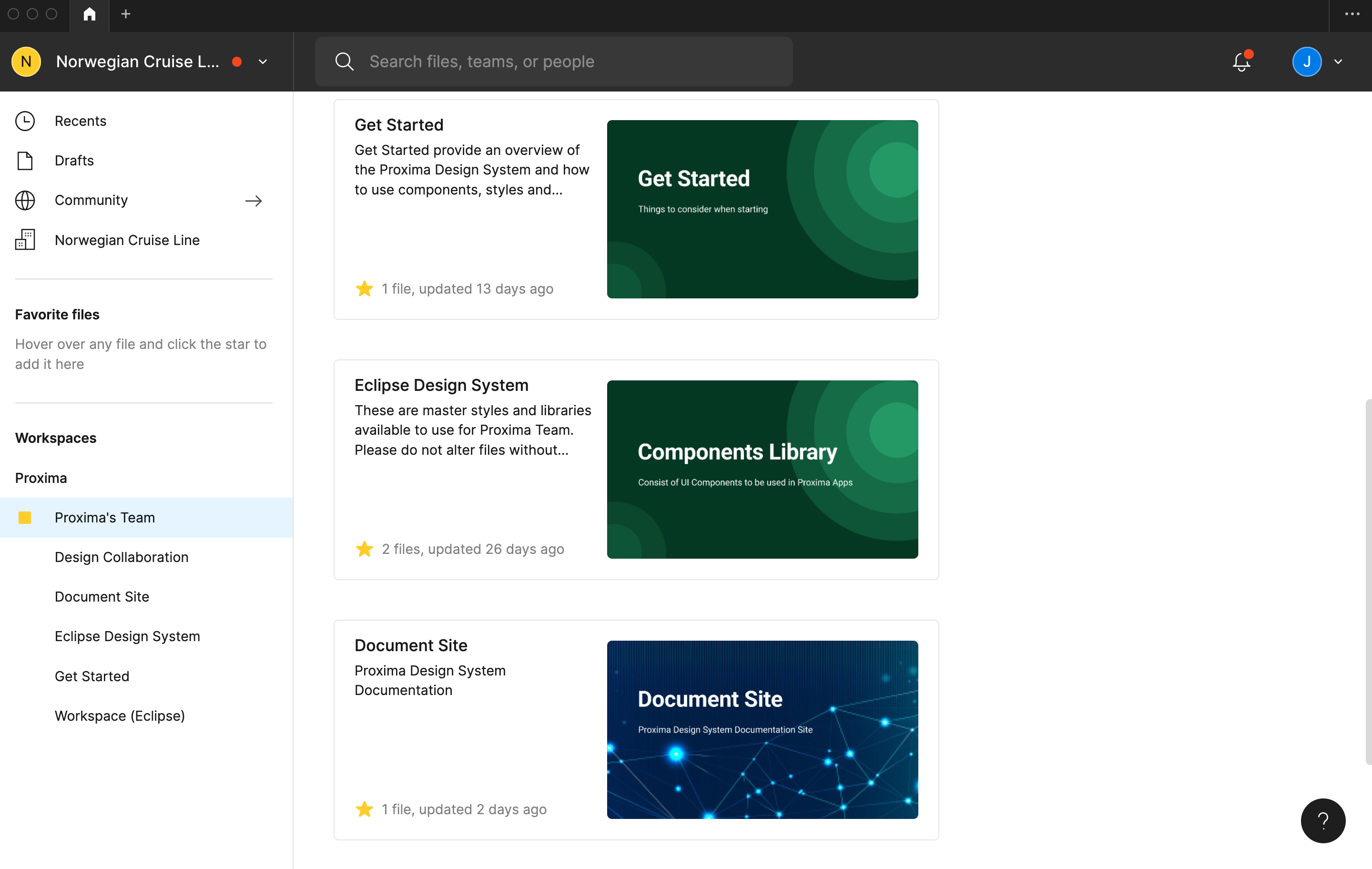Viewport: 1372px width, 869px height.
Task: Click the blue J user avatar
Action: [x=1307, y=61]
